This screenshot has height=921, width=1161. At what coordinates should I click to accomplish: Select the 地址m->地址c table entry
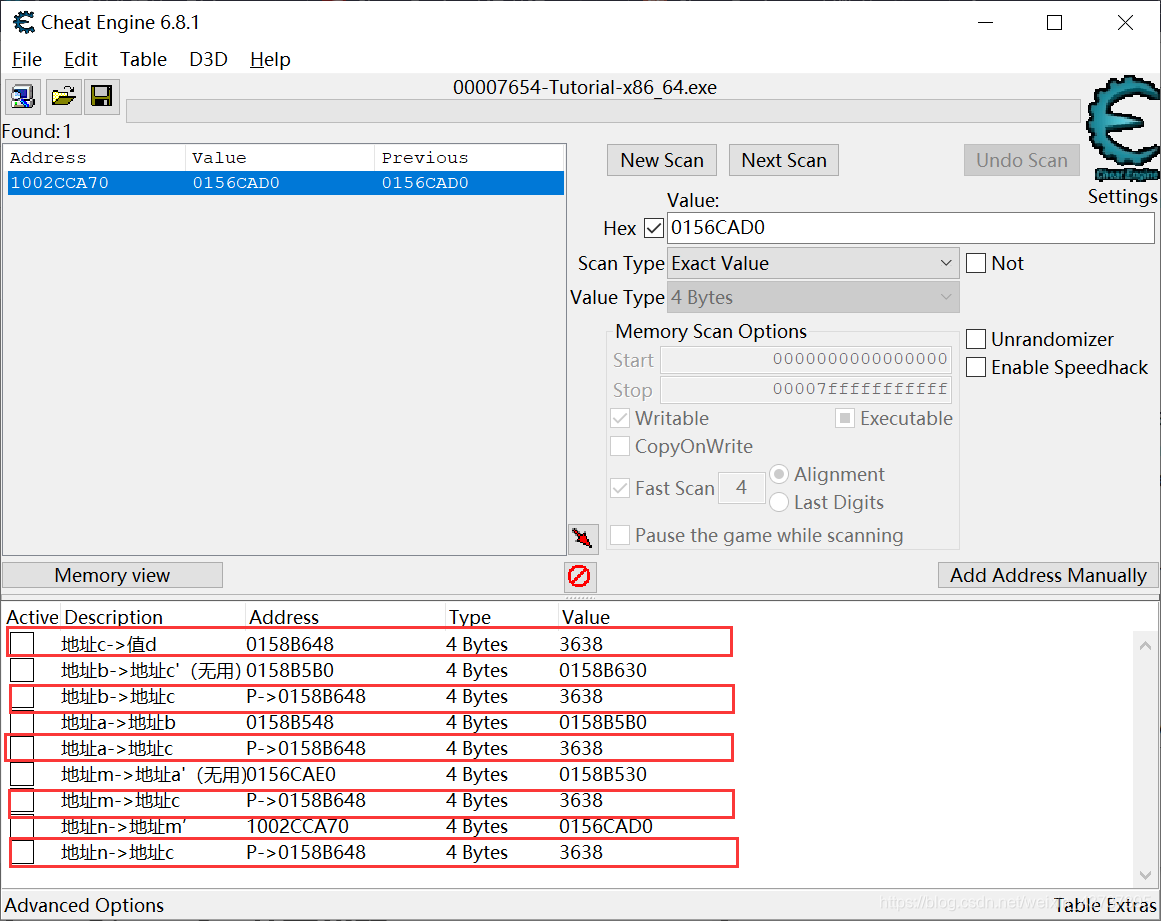tap(372, 800)
